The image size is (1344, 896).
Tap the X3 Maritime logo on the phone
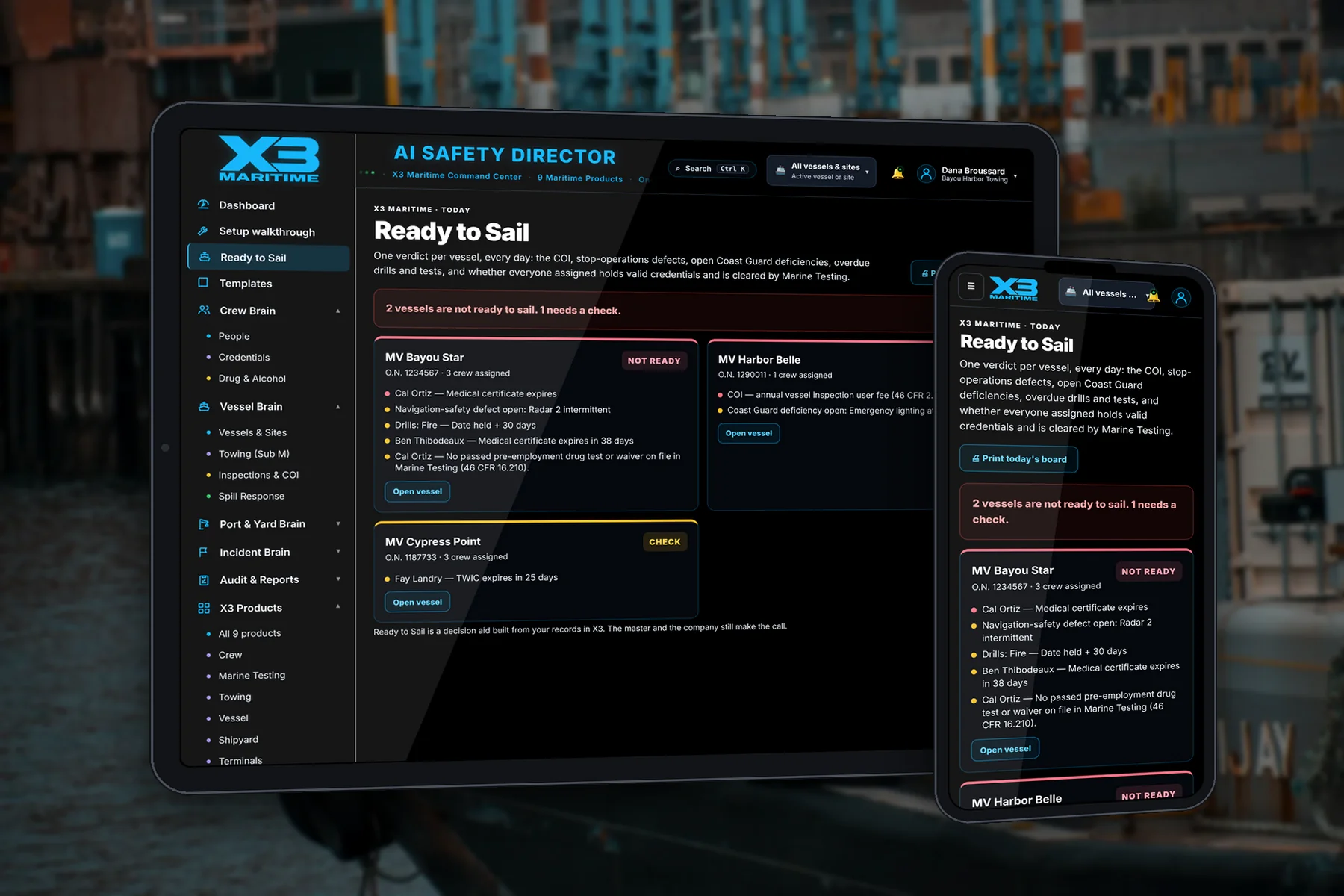point(1013,288)
